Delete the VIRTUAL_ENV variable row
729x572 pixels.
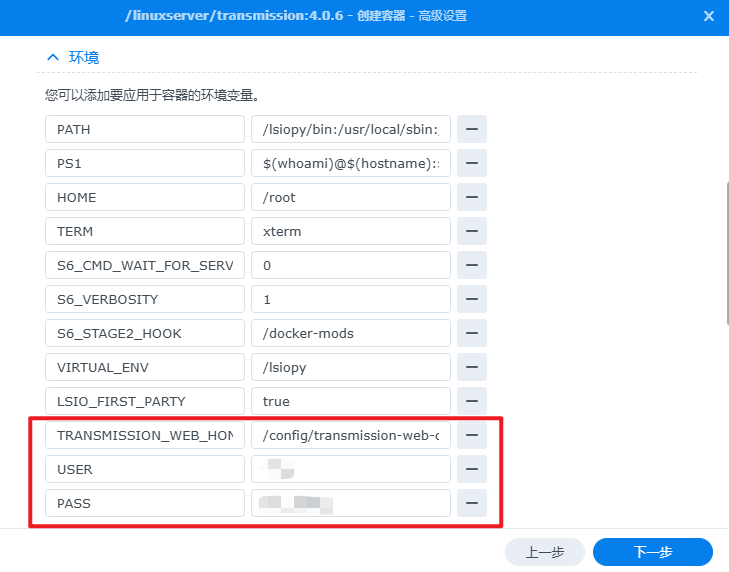pyautogui.click(x=471, y=367)
